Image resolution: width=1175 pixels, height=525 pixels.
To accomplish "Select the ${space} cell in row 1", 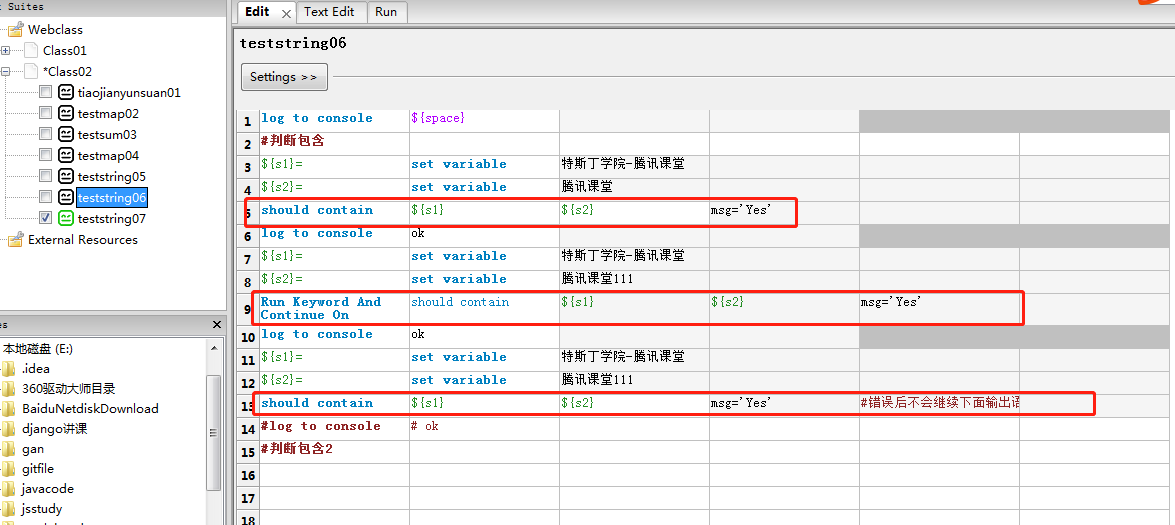I will coord(484,119).
